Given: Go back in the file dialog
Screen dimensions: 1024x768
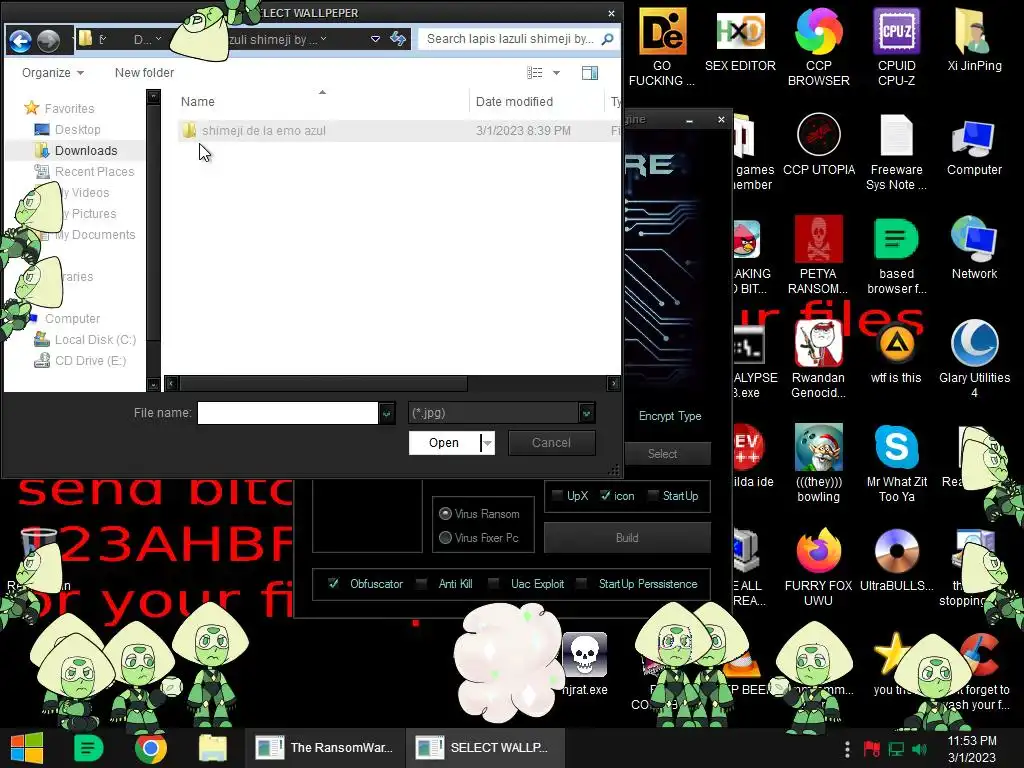Looking at the screenshot, I should tap(20, 41).
